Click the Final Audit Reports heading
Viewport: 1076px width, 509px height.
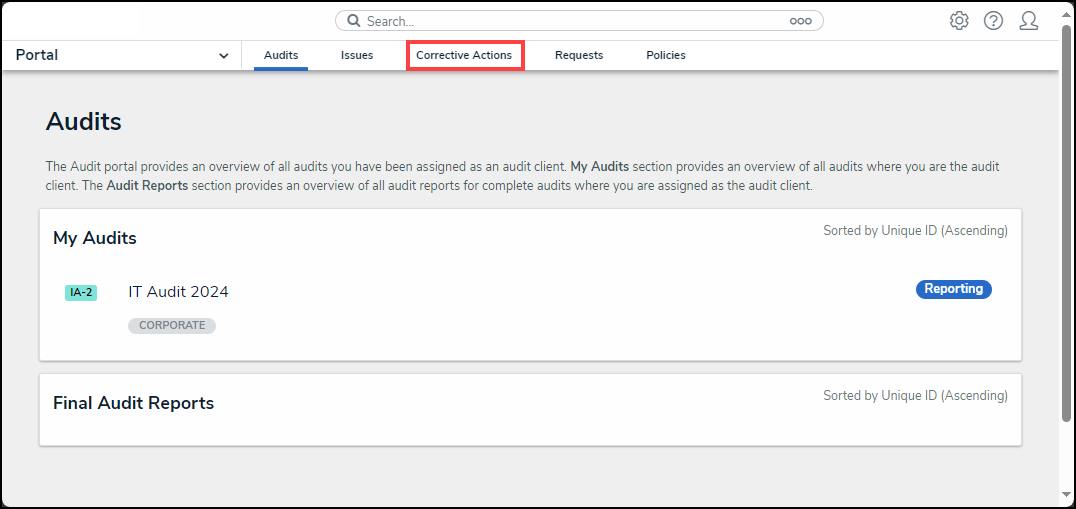tap(133, 403)
